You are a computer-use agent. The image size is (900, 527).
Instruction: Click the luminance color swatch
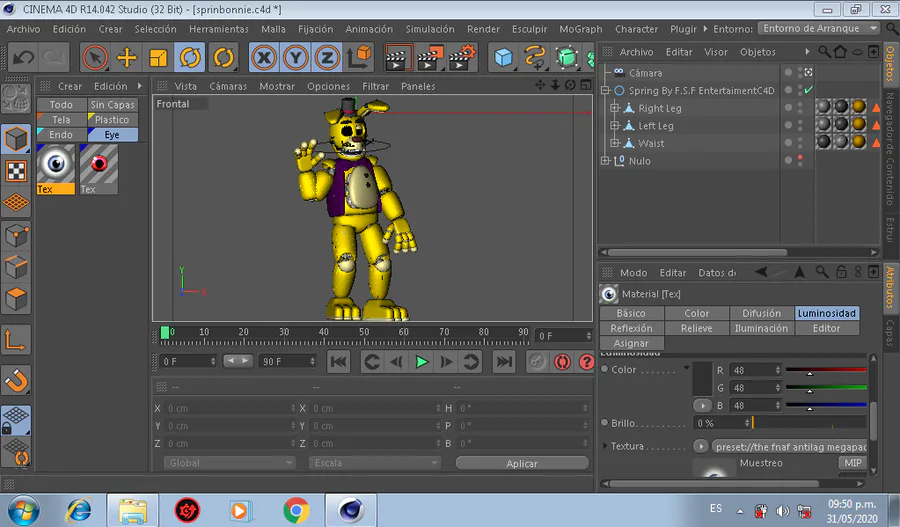703,379
